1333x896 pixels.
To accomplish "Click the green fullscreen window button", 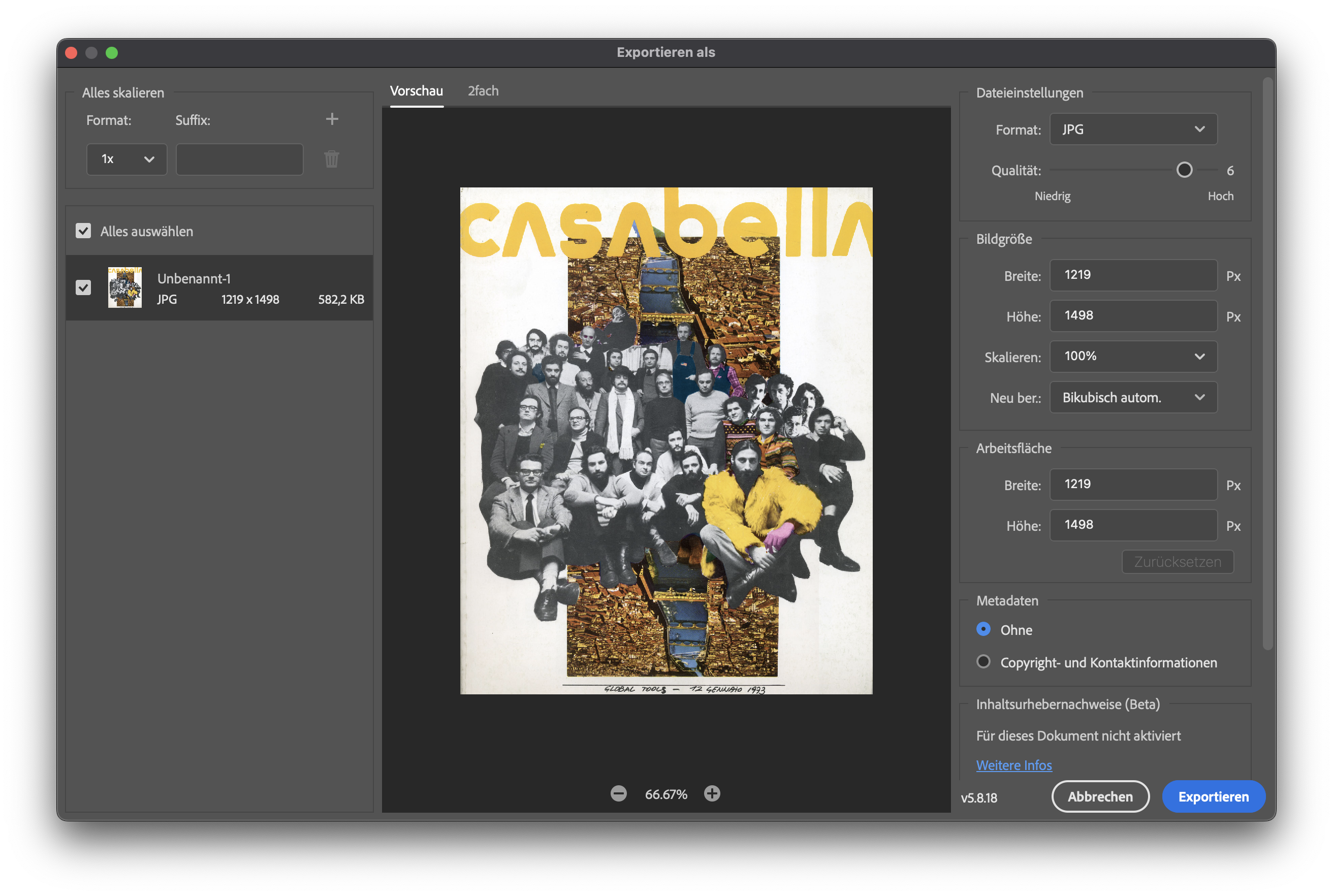I will point(112,53).
